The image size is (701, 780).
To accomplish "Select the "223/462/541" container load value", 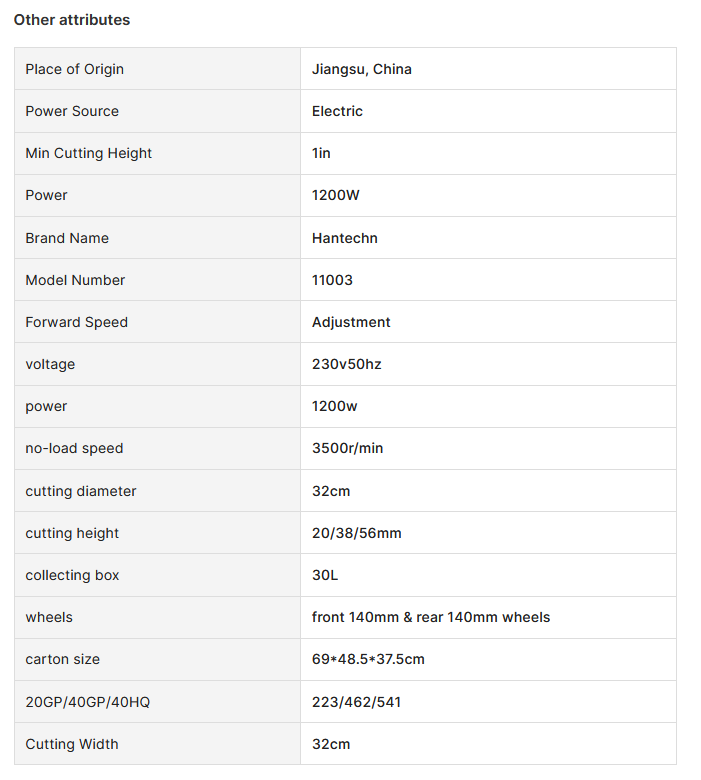I will (x=357, y=702).
